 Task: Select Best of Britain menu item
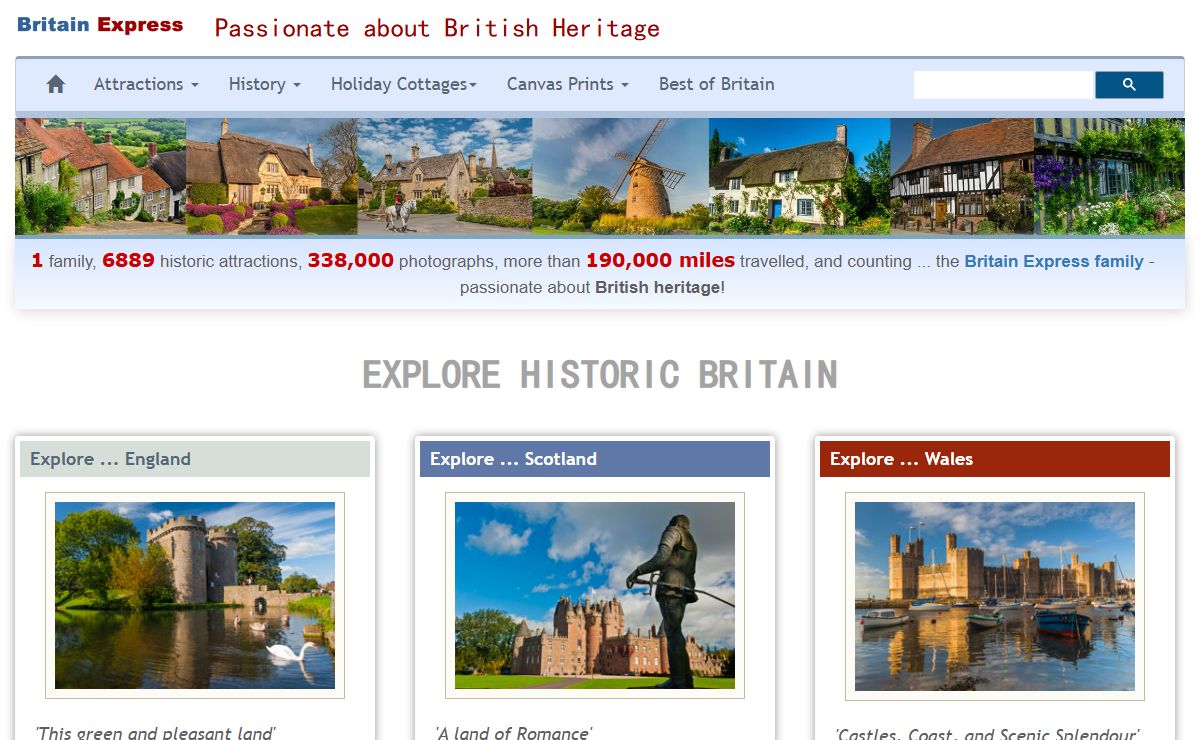click(716, 84)
